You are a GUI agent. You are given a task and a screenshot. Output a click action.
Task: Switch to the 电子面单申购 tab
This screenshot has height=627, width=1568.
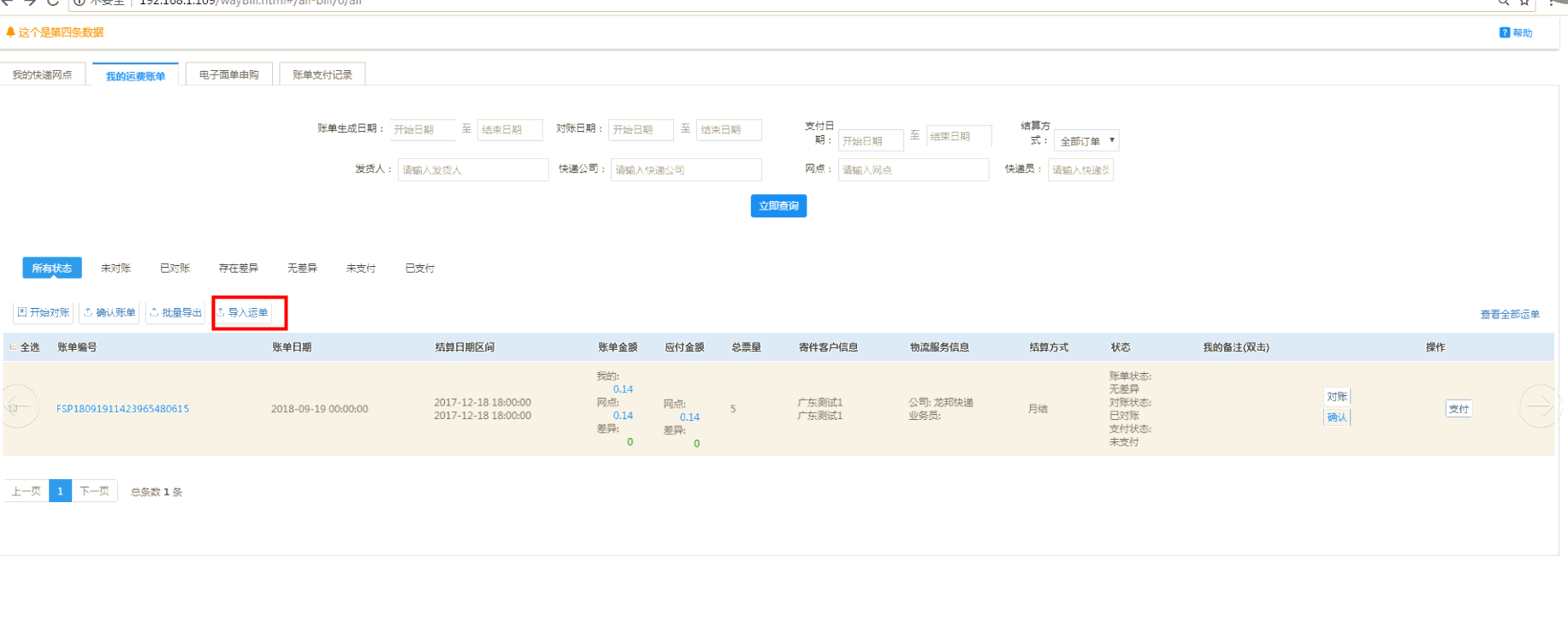point(228,75)
